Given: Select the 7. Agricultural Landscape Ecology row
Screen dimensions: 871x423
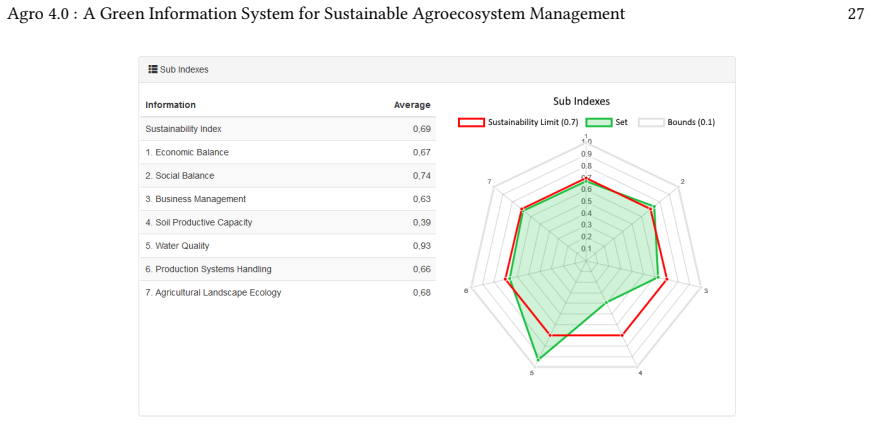Looking at the screenshot, I should pos(288,292).
